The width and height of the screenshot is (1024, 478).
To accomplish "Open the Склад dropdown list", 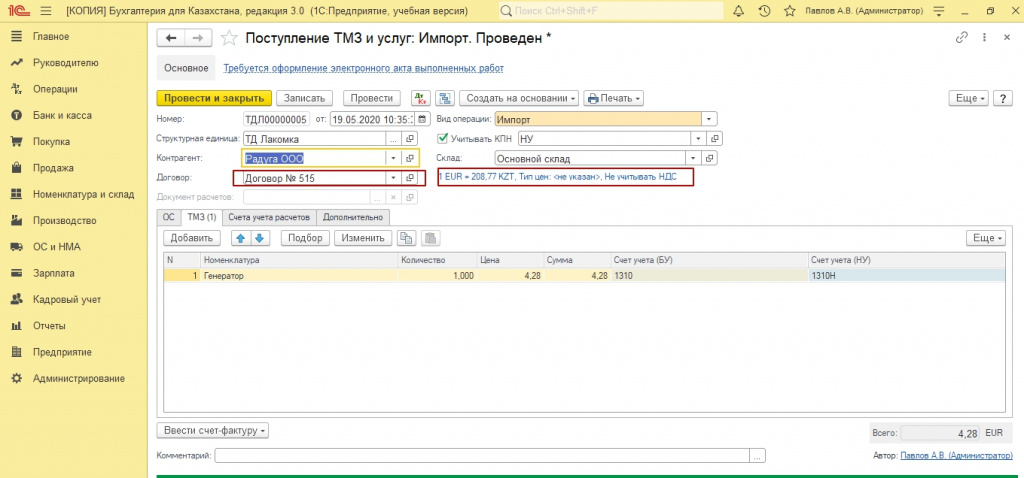I will point(692,158).
